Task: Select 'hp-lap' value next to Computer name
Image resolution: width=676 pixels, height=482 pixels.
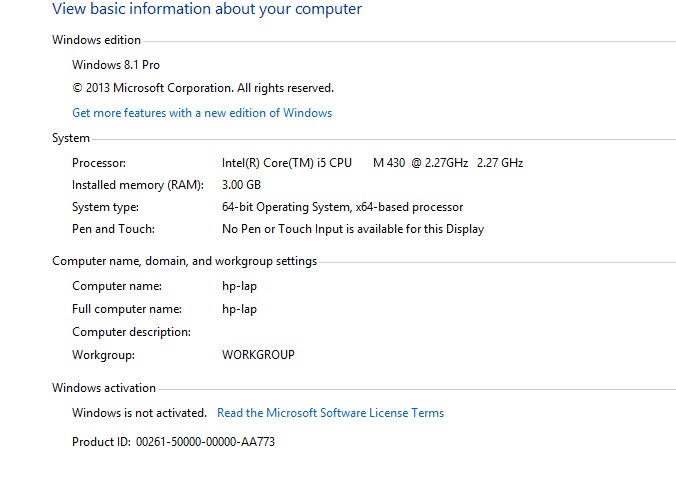Action: pos(239,286)
